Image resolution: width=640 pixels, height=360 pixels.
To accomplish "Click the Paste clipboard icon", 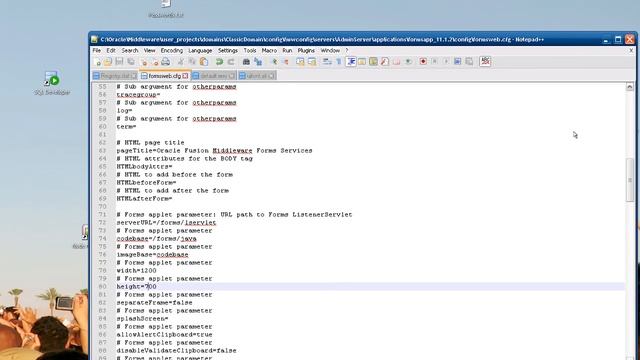I will 204,62.
